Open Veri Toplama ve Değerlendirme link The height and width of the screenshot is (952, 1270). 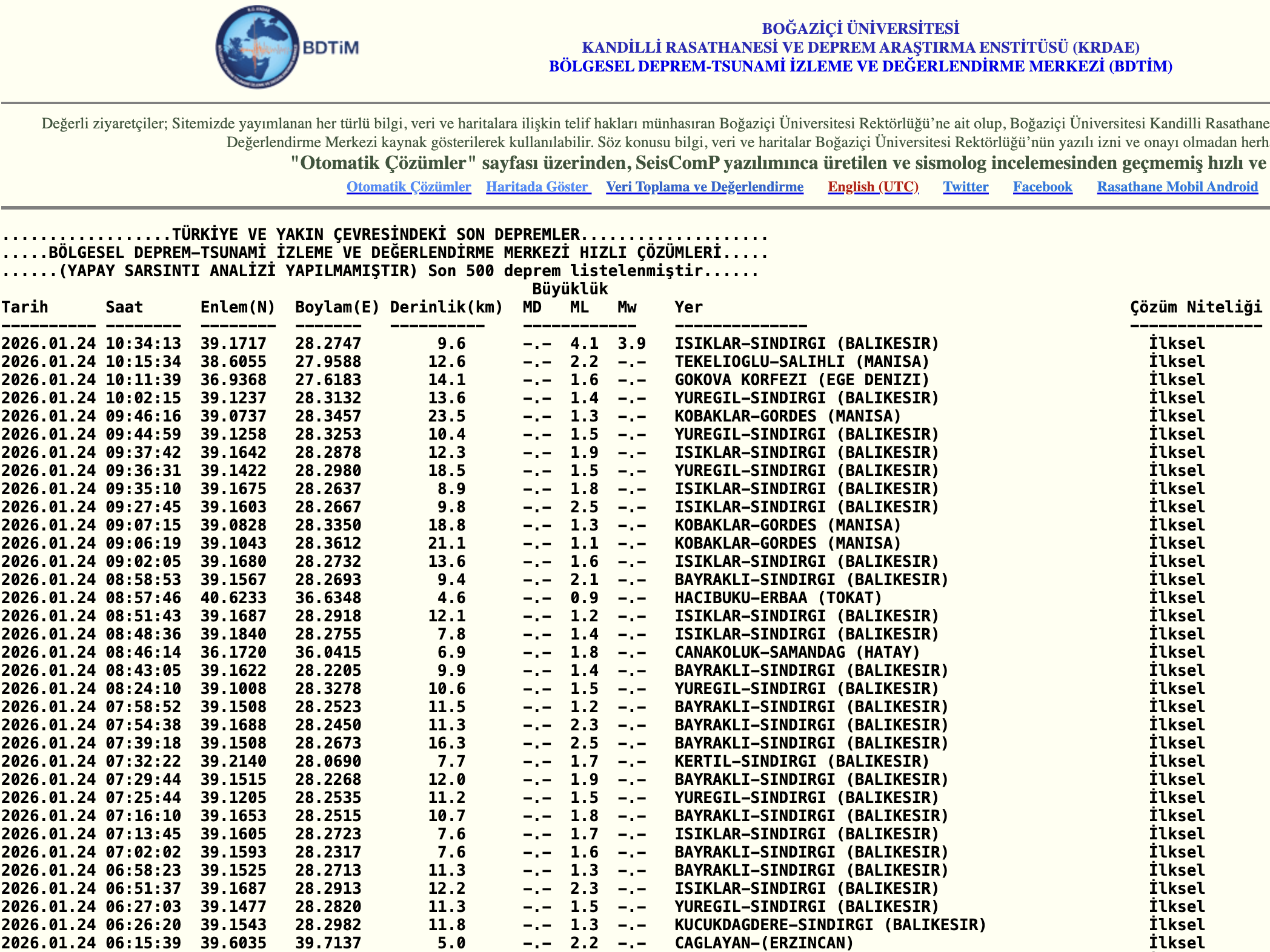[704, 187]
